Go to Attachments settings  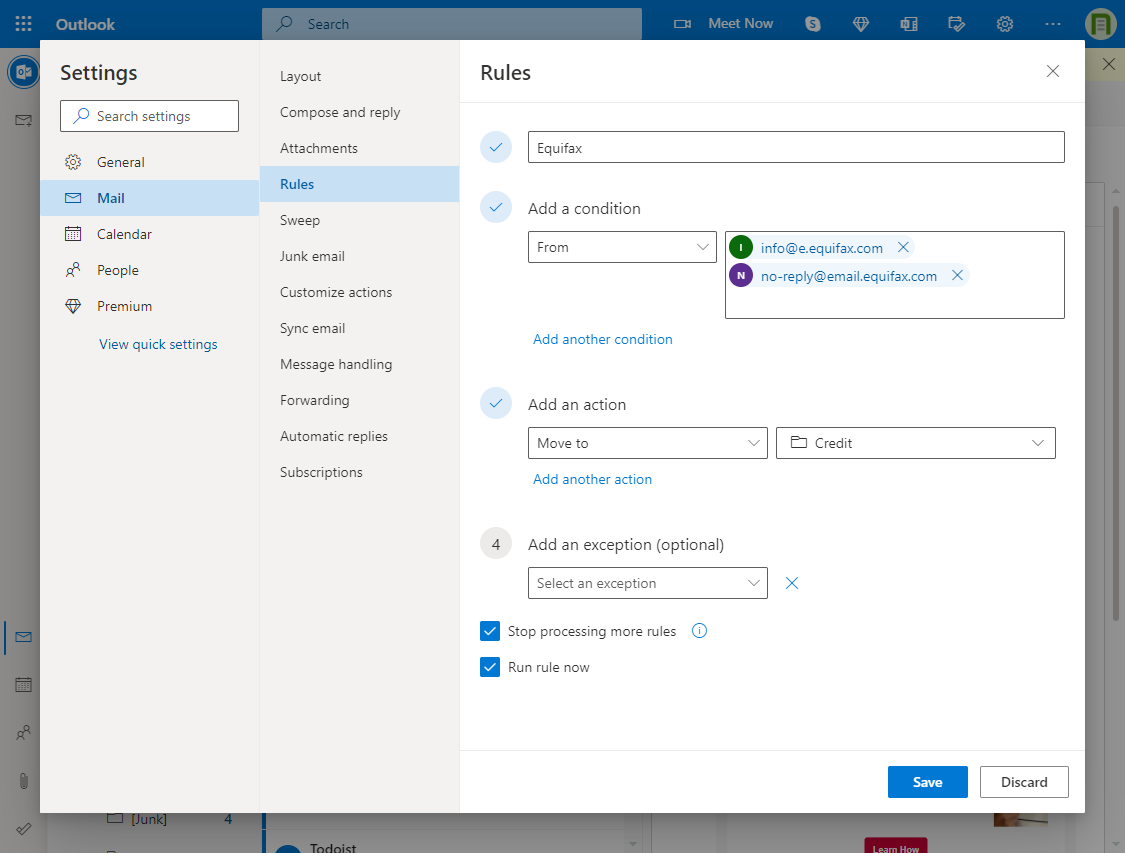point(359,148)
